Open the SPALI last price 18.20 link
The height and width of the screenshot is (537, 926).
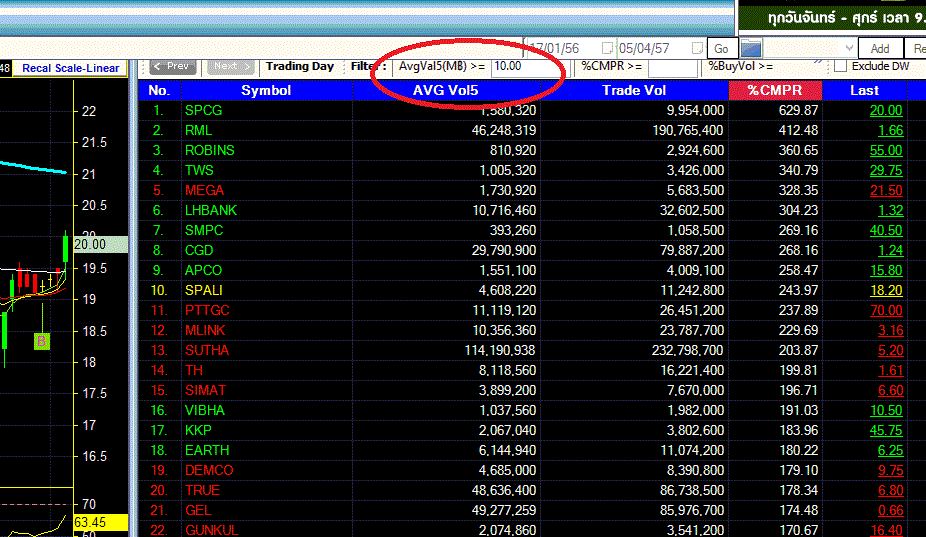[x=886, y=291]
